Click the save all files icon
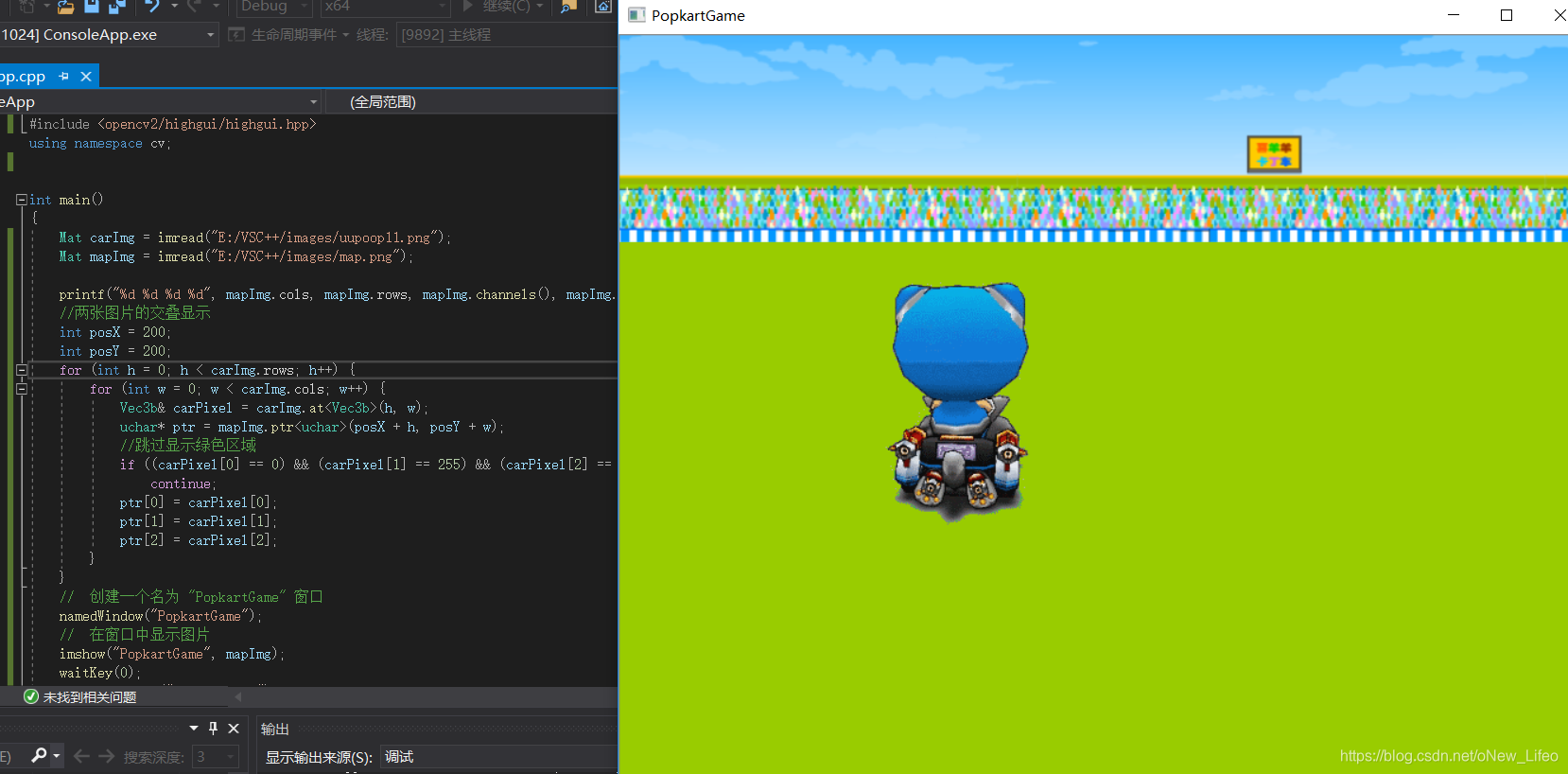Image resolution: width=1568 pixels, height=774 pixels. tap(117, 7)
